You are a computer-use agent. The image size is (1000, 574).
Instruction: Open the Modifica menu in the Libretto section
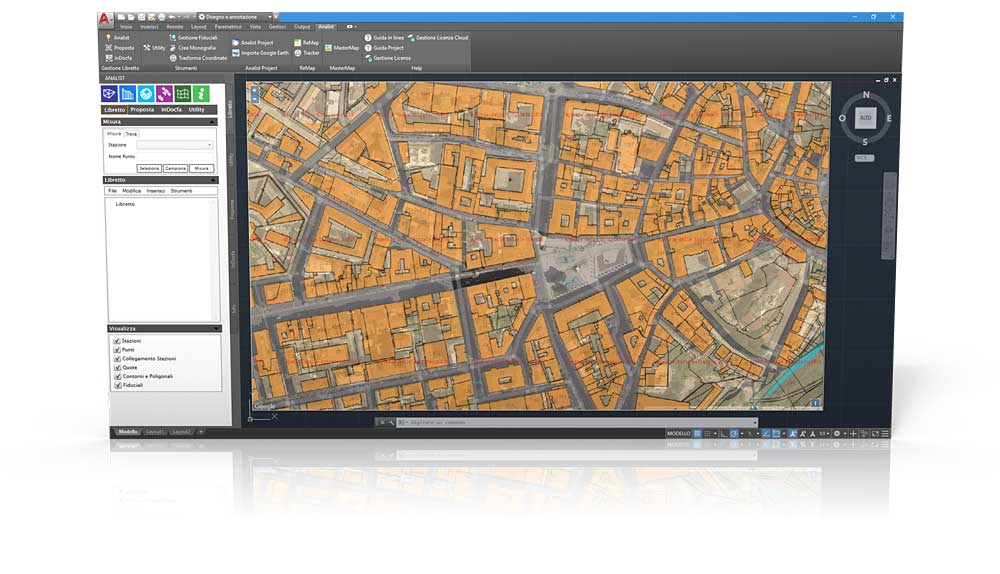[x=131, y=191]
